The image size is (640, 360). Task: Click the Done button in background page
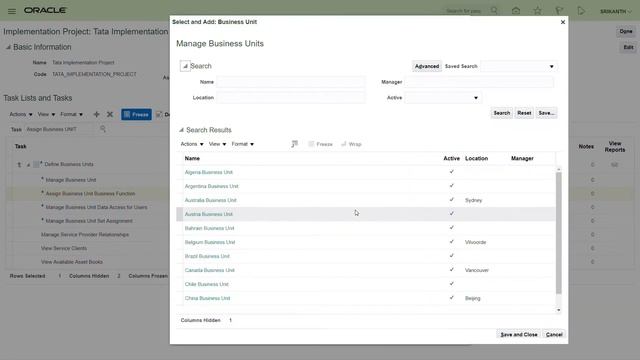(x=626, y=31)
